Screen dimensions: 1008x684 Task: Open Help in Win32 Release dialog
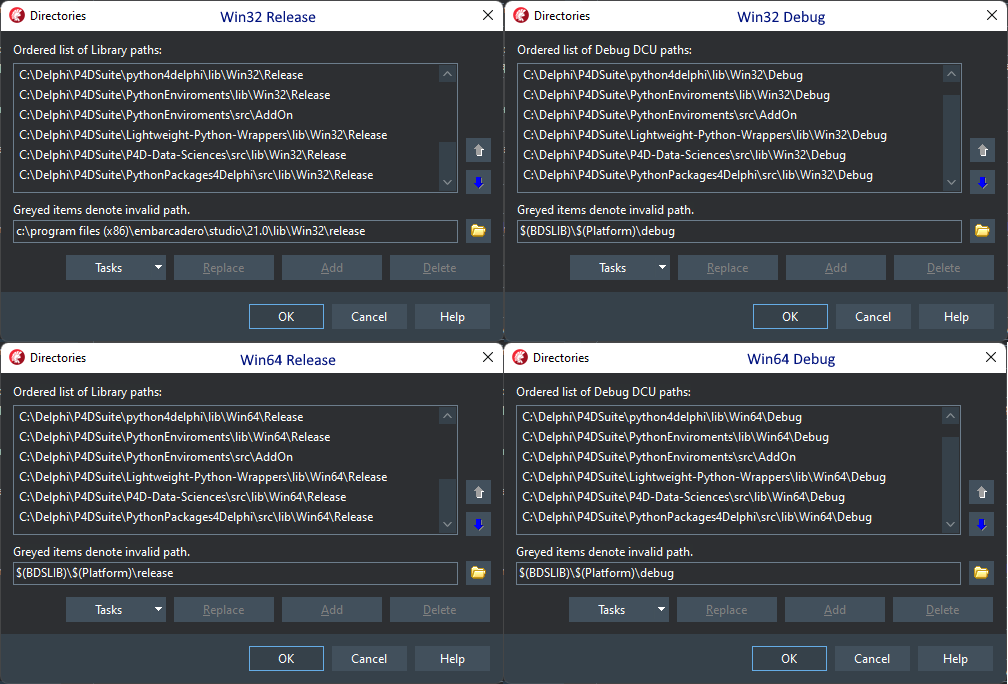tap(452, 316)
